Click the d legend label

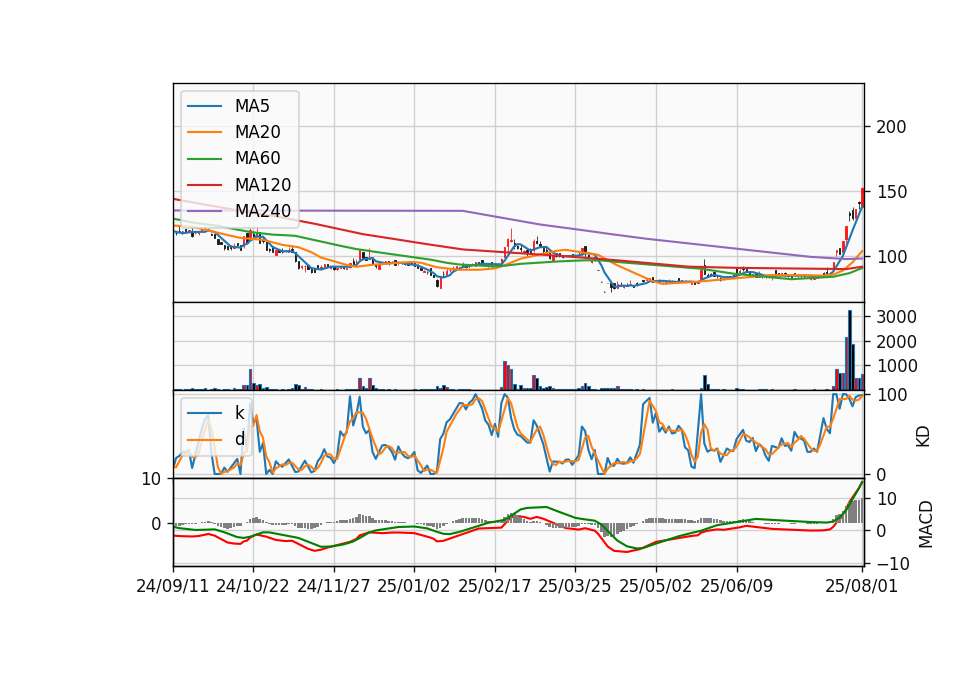[239, 439]
